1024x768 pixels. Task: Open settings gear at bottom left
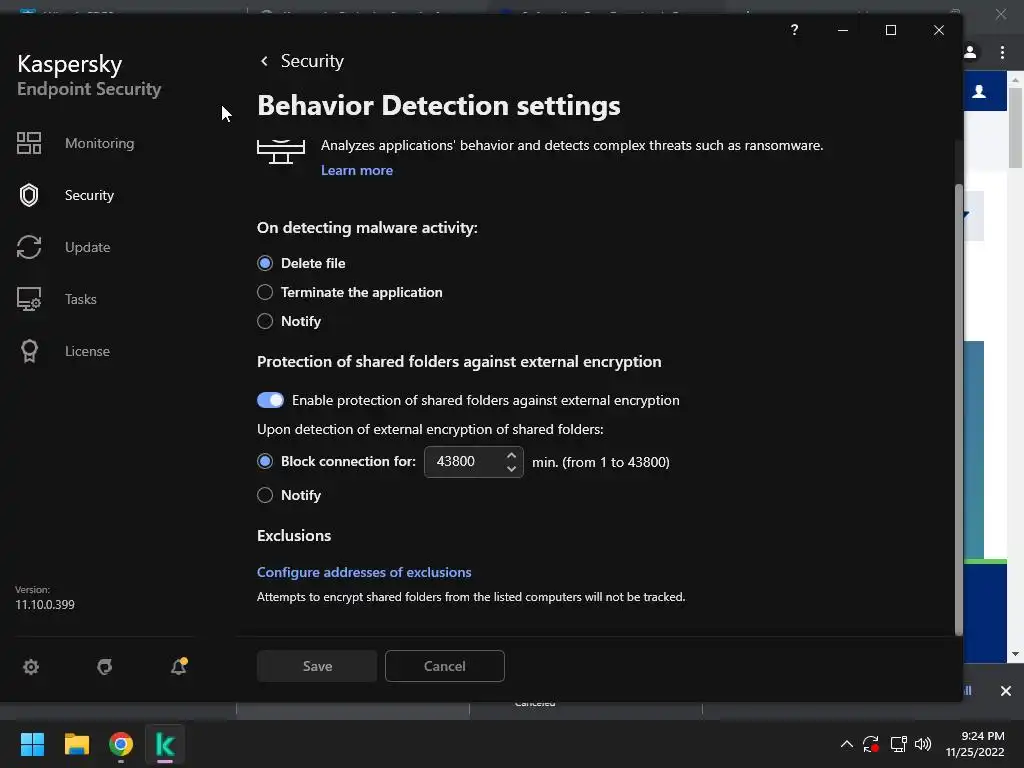tap(31, 667)
